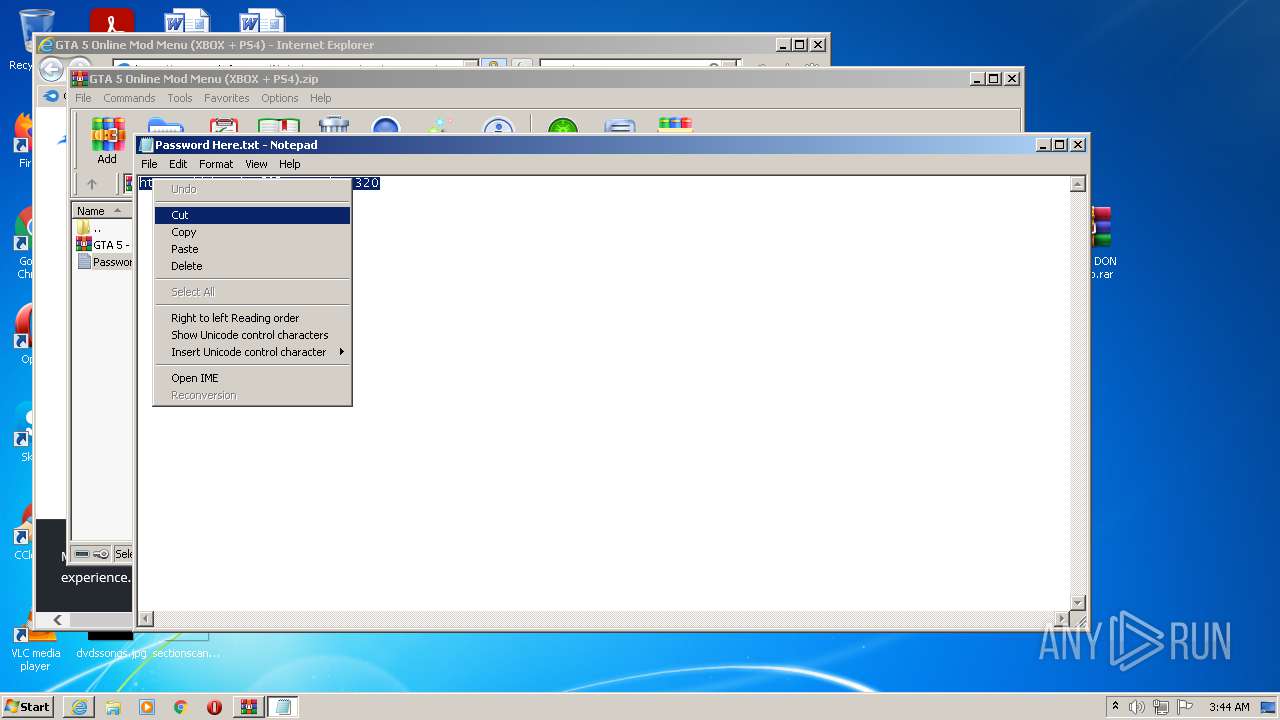Screen dimensions: 1280x720
Task: Click the Notepad vertical scrollbar up arrow
Action: 1078,184
